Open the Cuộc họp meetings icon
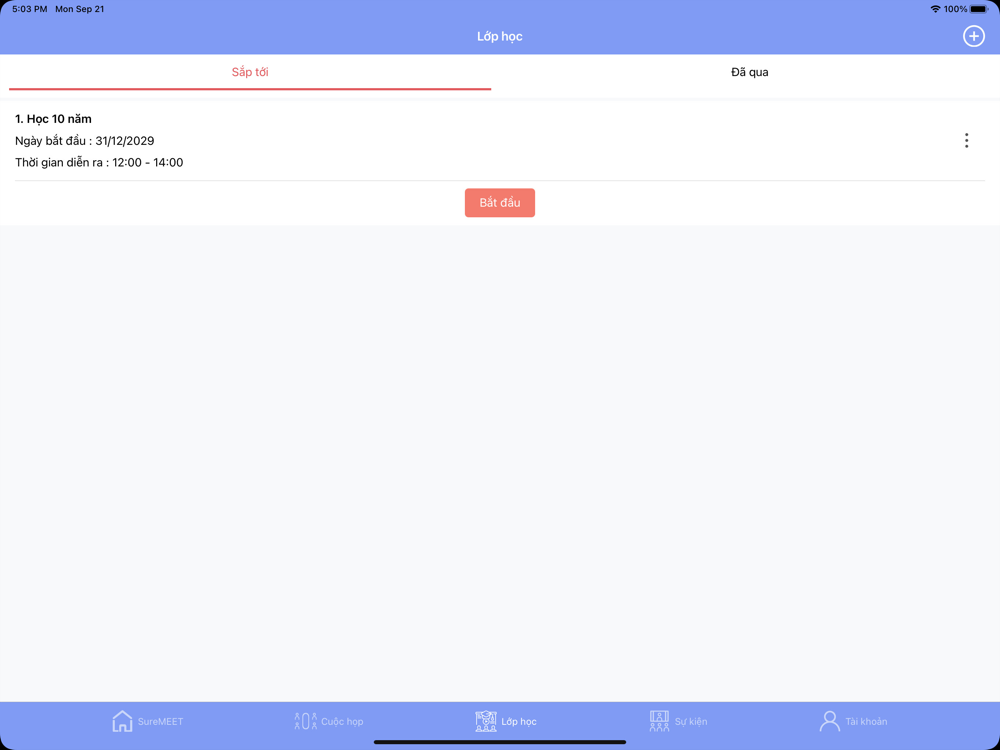1000x750 pixels. tap(305, 721)
